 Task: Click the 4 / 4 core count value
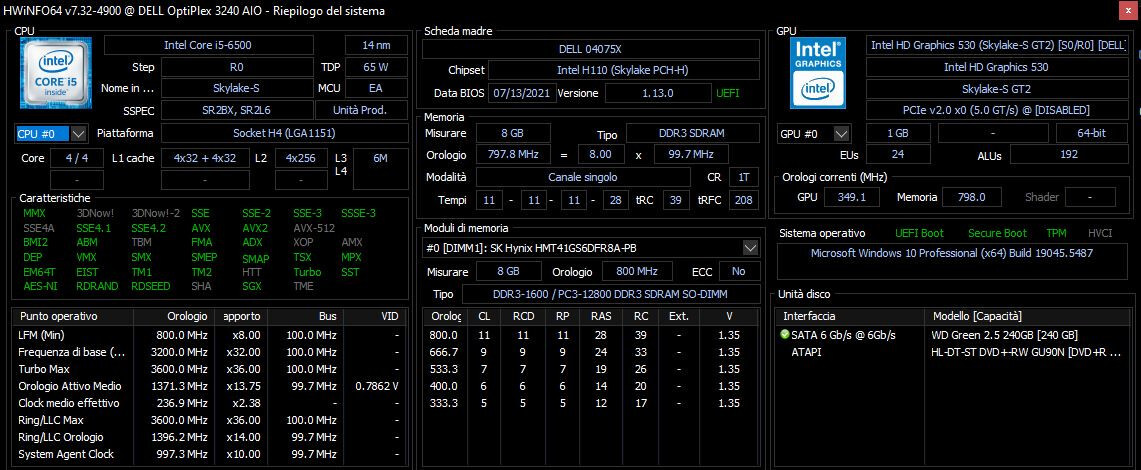76,158
